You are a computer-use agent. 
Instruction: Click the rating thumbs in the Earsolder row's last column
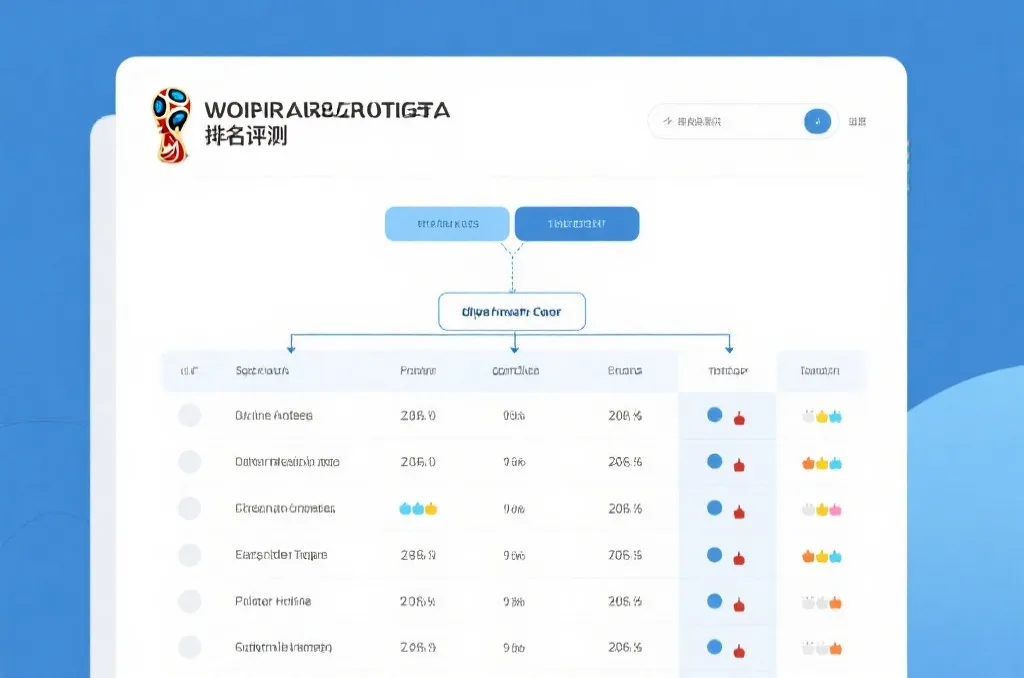pos(822,556)
